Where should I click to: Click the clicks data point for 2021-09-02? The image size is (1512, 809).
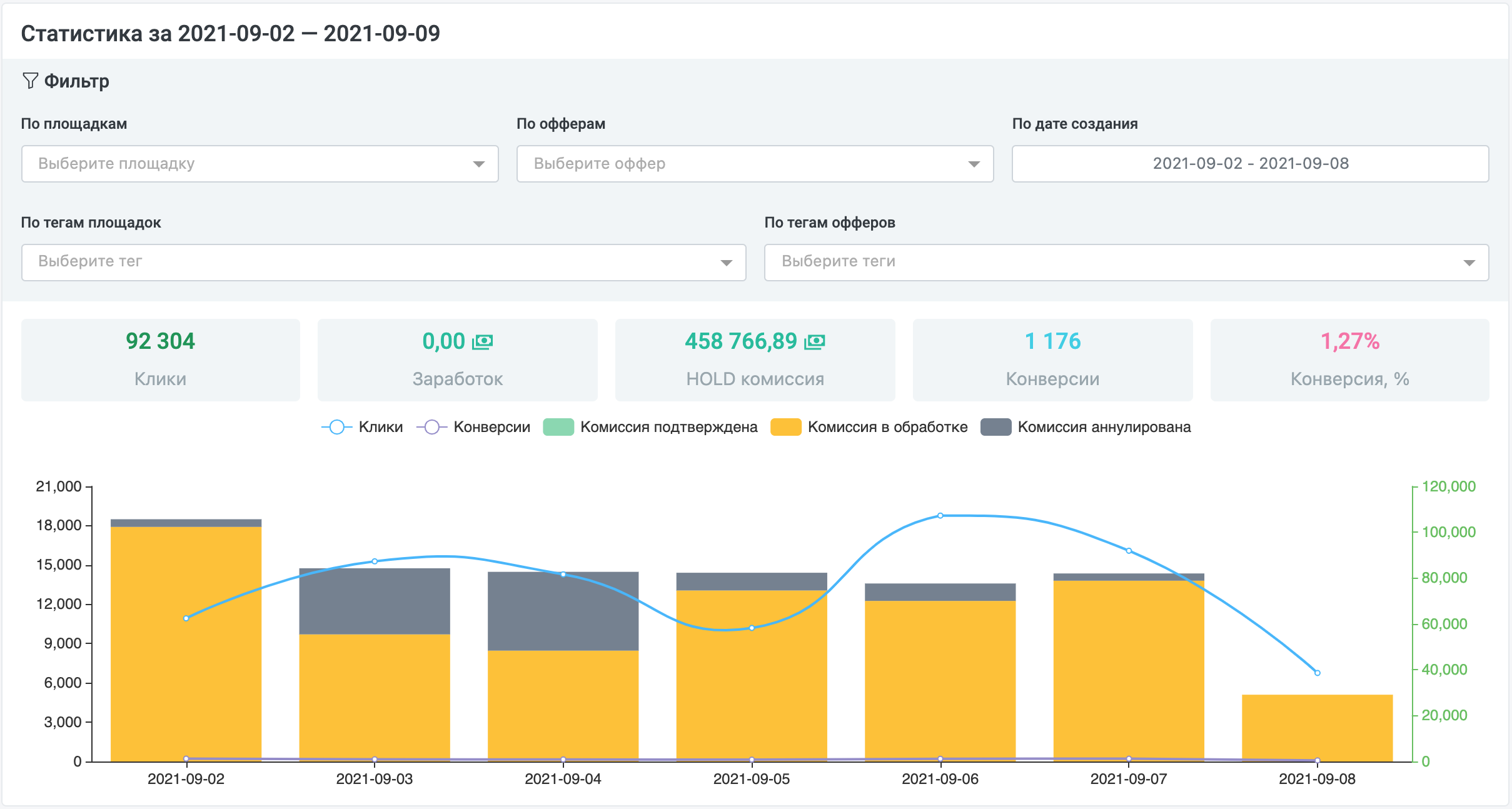[186, 618]
